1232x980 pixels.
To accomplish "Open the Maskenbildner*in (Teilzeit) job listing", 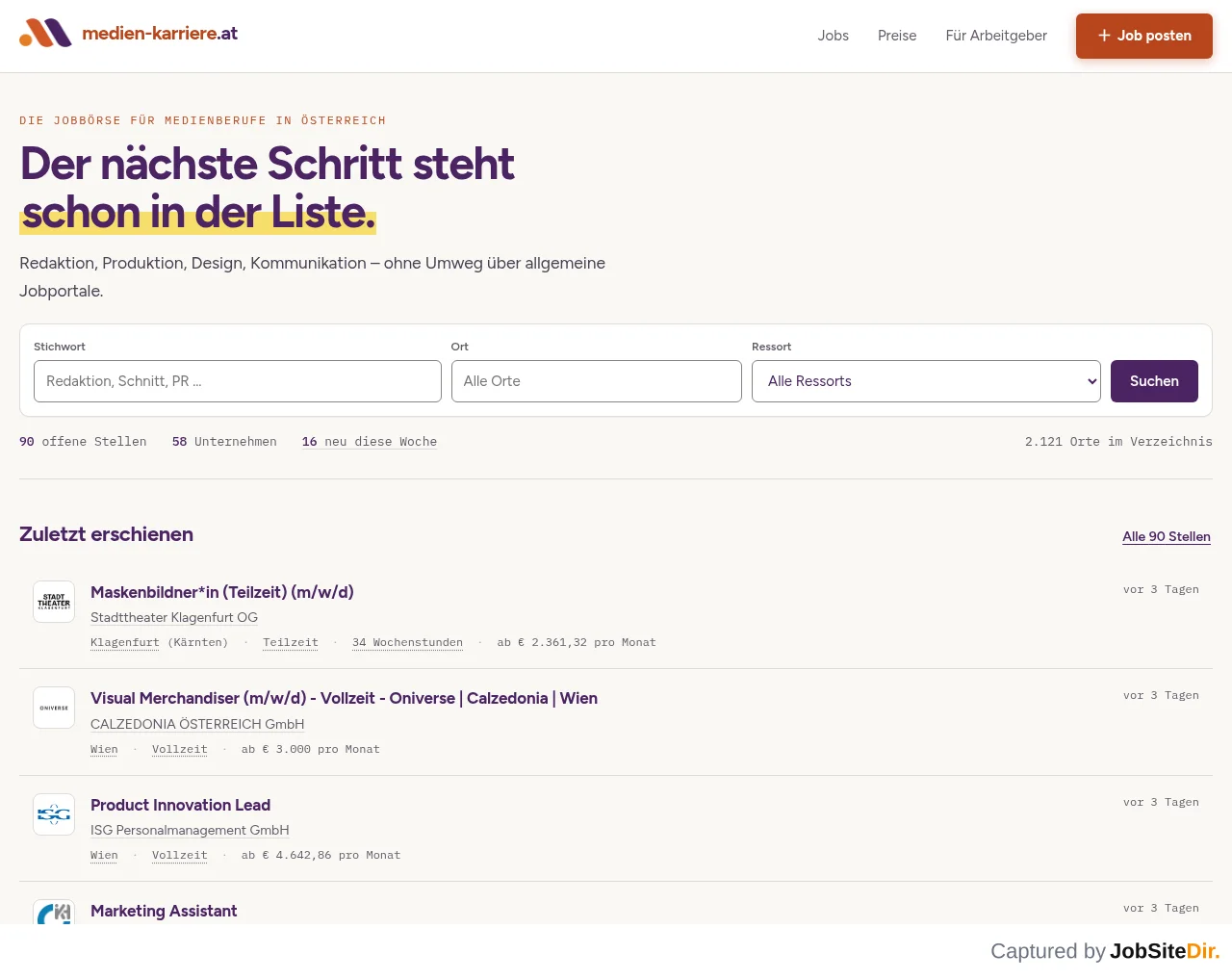I will pyautogui.click(x=222, y=592).
